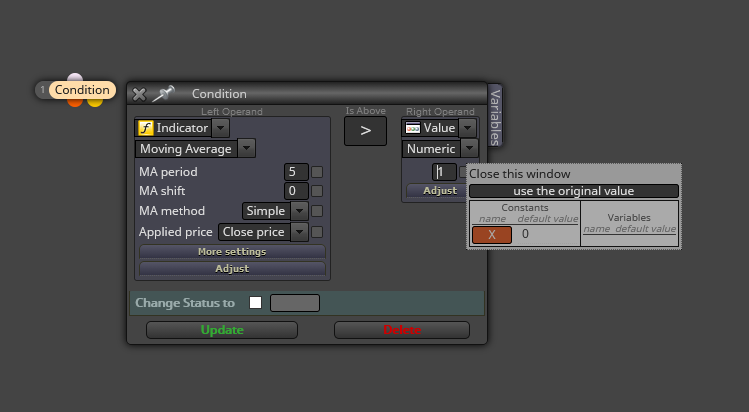This screenshot has width=749, height=412.
Task: Select the constant named X
Action: pyautogui.click(x=492, y=235)
